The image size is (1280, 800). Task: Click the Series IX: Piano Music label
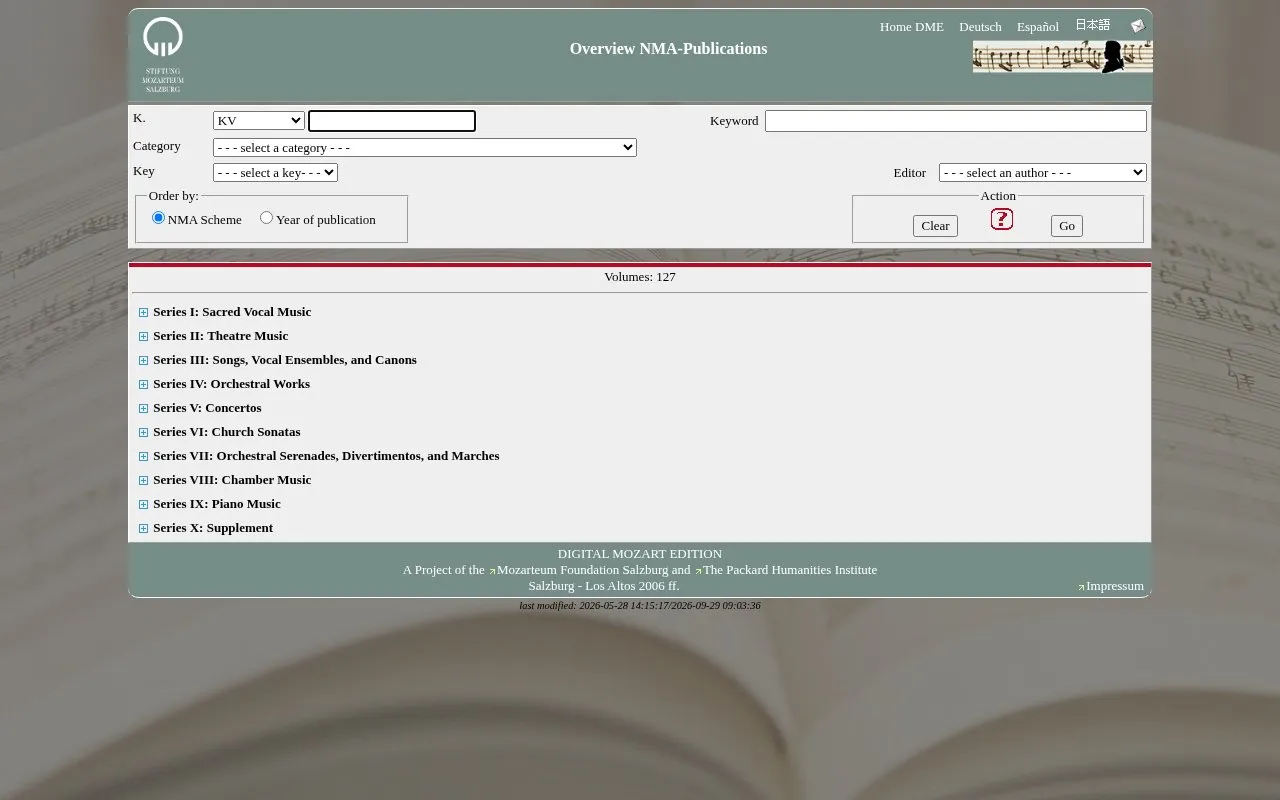(217, 504)
